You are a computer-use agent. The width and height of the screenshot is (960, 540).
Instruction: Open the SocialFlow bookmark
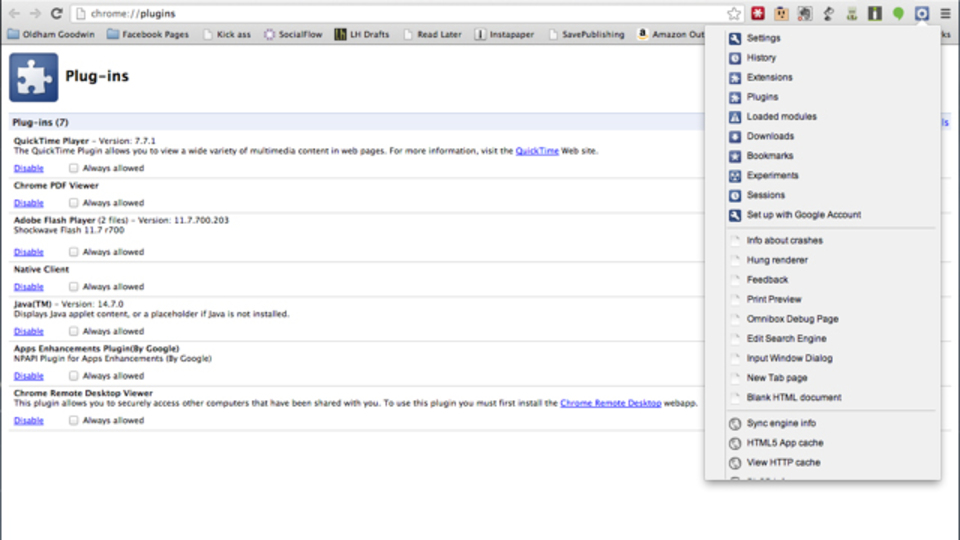point(293,34)
